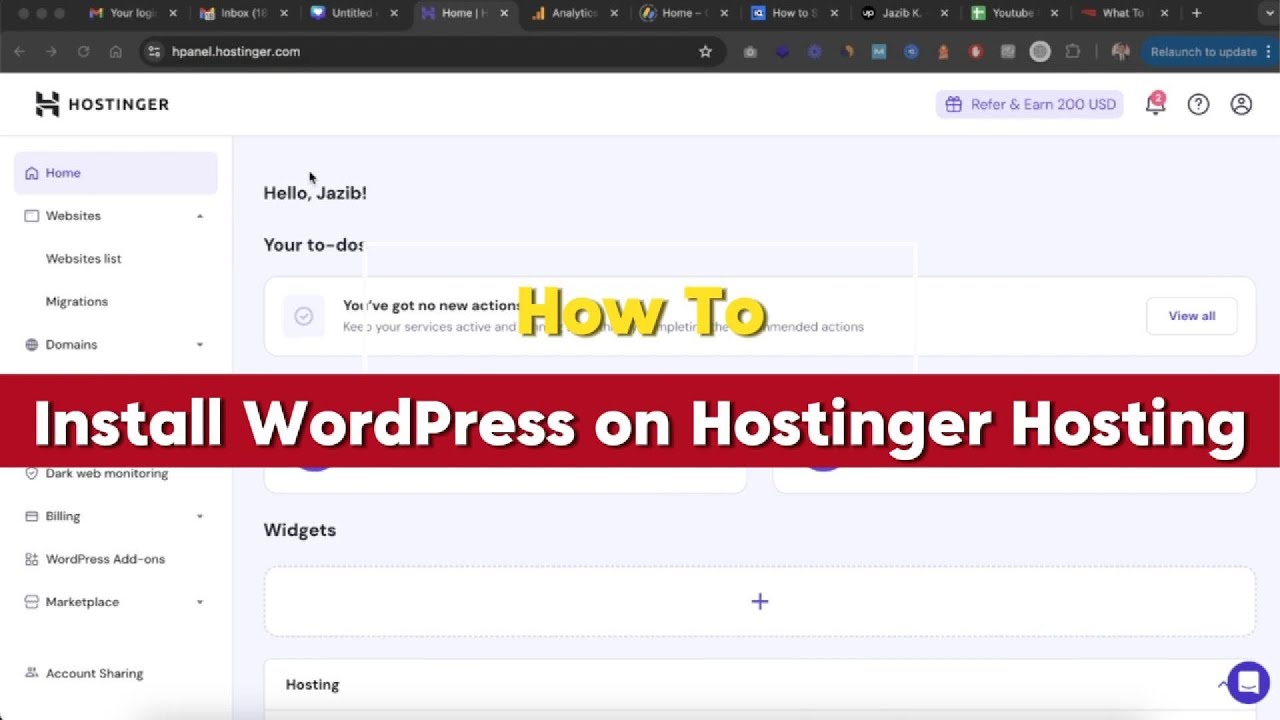Click the Domains globe icon
Image resolution: width=1280 pixels, height=720 pixels.
(x=31, y=345)
